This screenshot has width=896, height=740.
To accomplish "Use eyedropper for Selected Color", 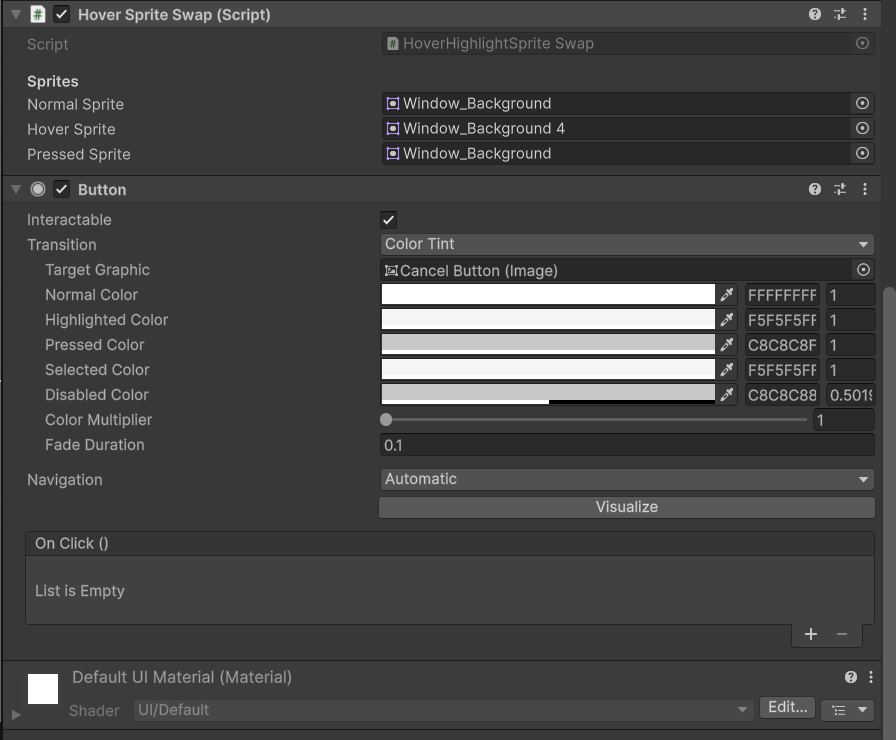I will click(x=727, y=370).
